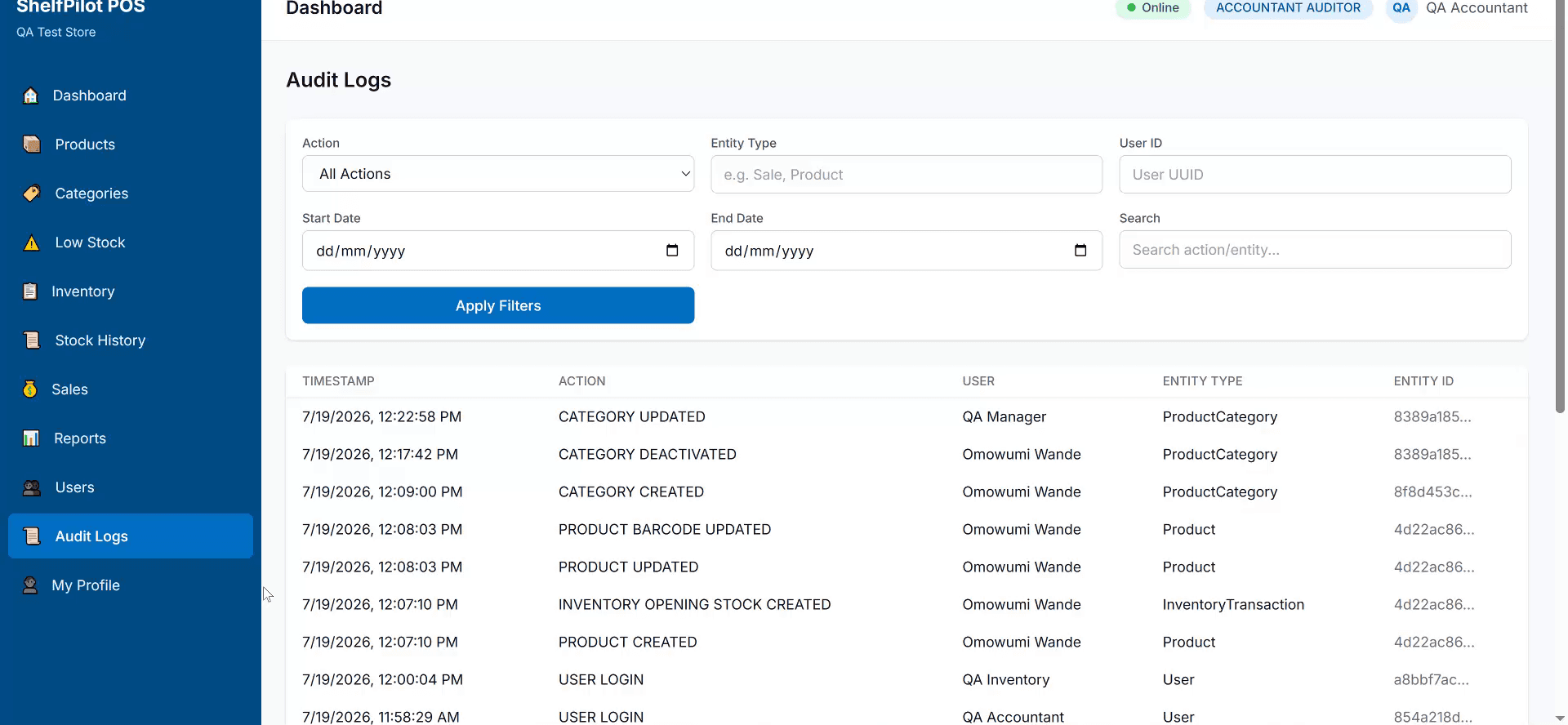Click the ENTITY TYPE column header
Viewport: 1568px width, 725px height.
(1202, 381)
